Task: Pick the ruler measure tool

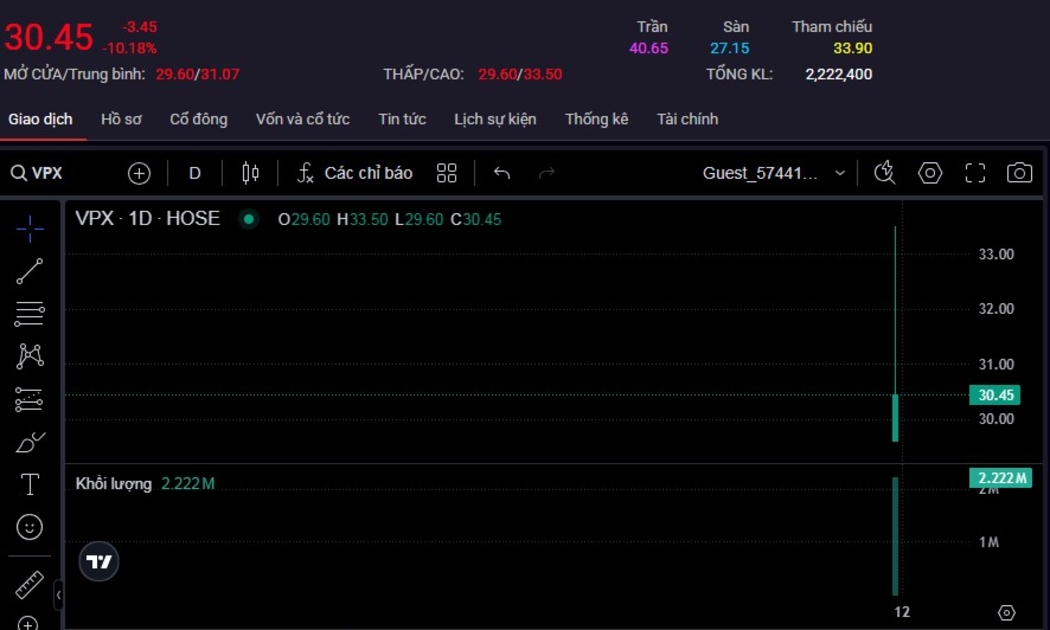Action: click(x=30, y=584)
